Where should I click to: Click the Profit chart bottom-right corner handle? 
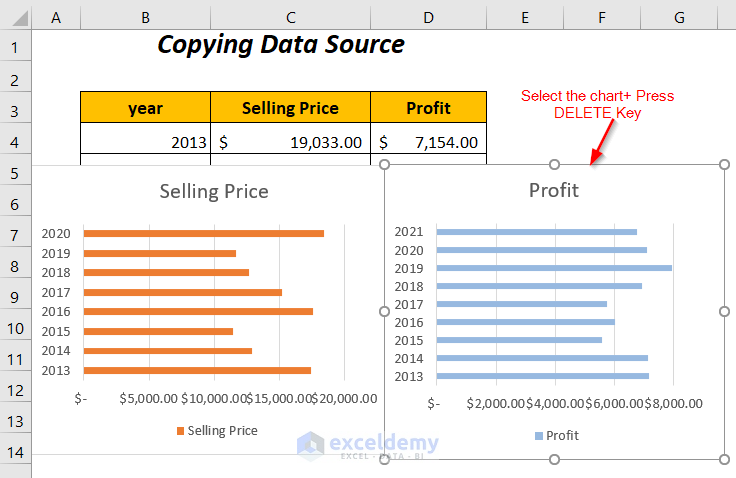tap(725, 459)
